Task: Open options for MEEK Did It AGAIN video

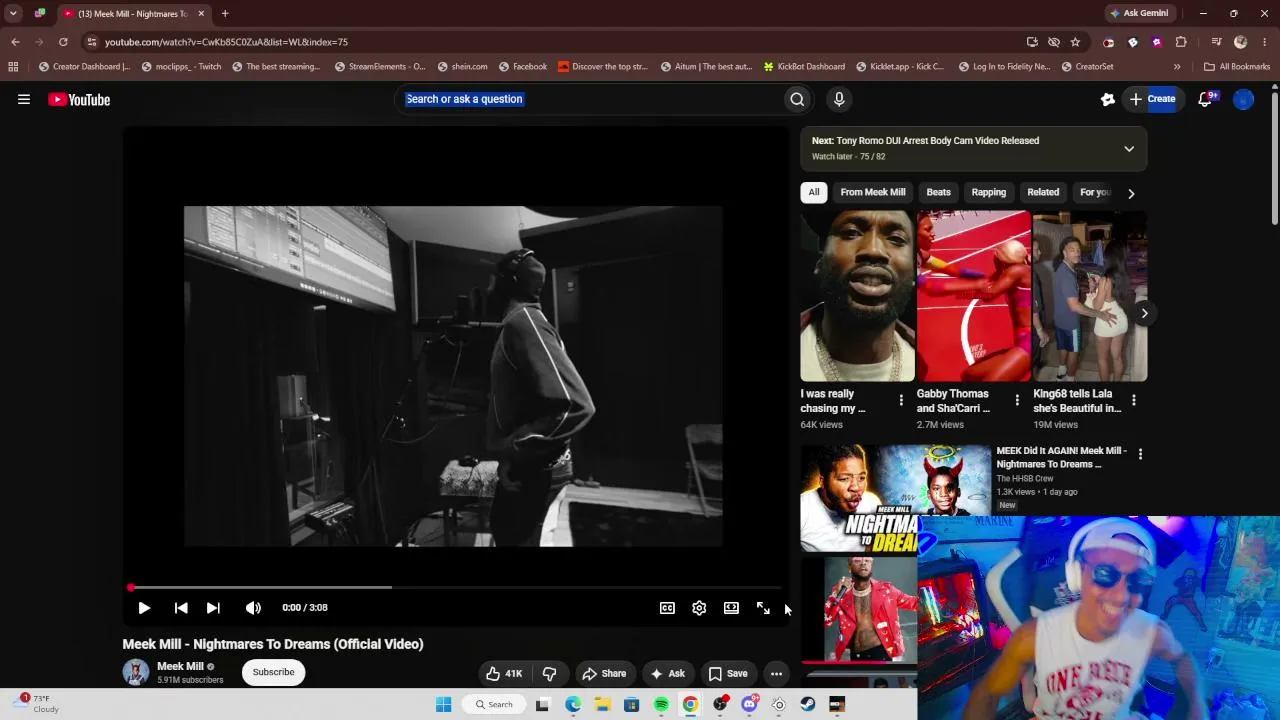Action: click(1140, 454)
